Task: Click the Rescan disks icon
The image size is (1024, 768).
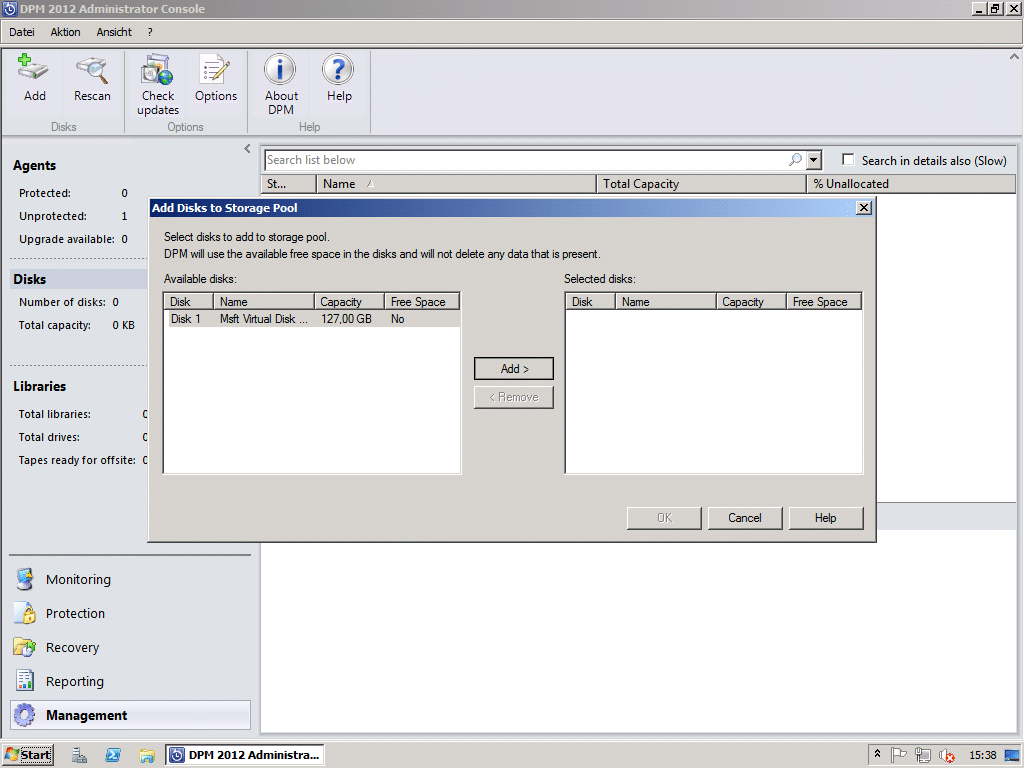Action: tap(92, 78)
